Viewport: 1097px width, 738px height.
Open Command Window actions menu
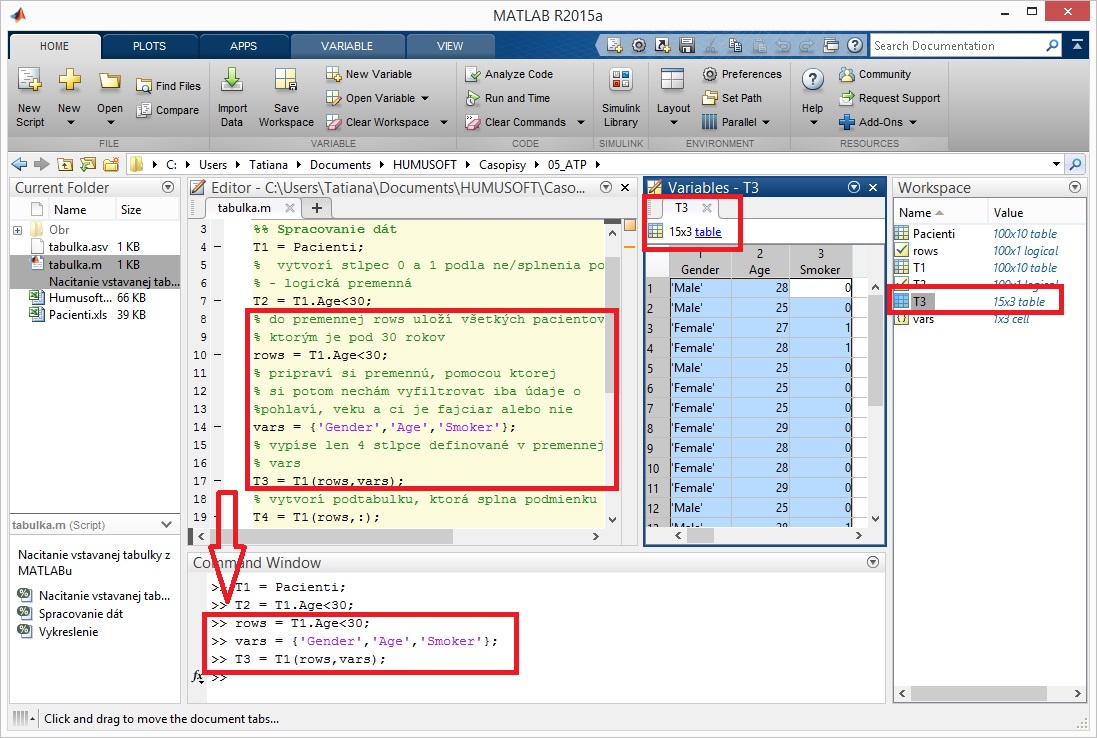(873, 562)
